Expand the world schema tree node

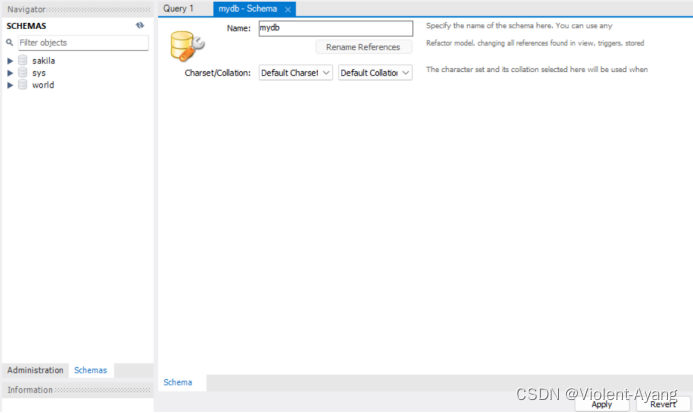point(10,85)
